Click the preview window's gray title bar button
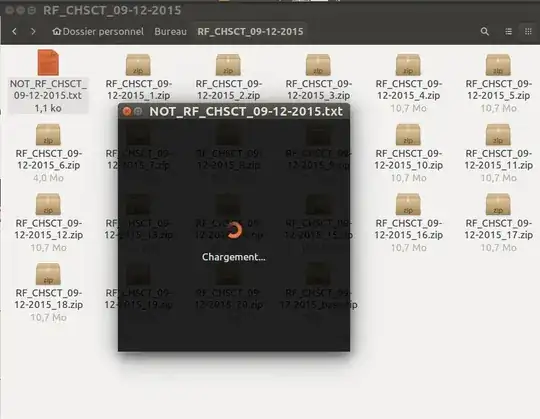This screenshot has width=540, height=419. coord(138,112)
